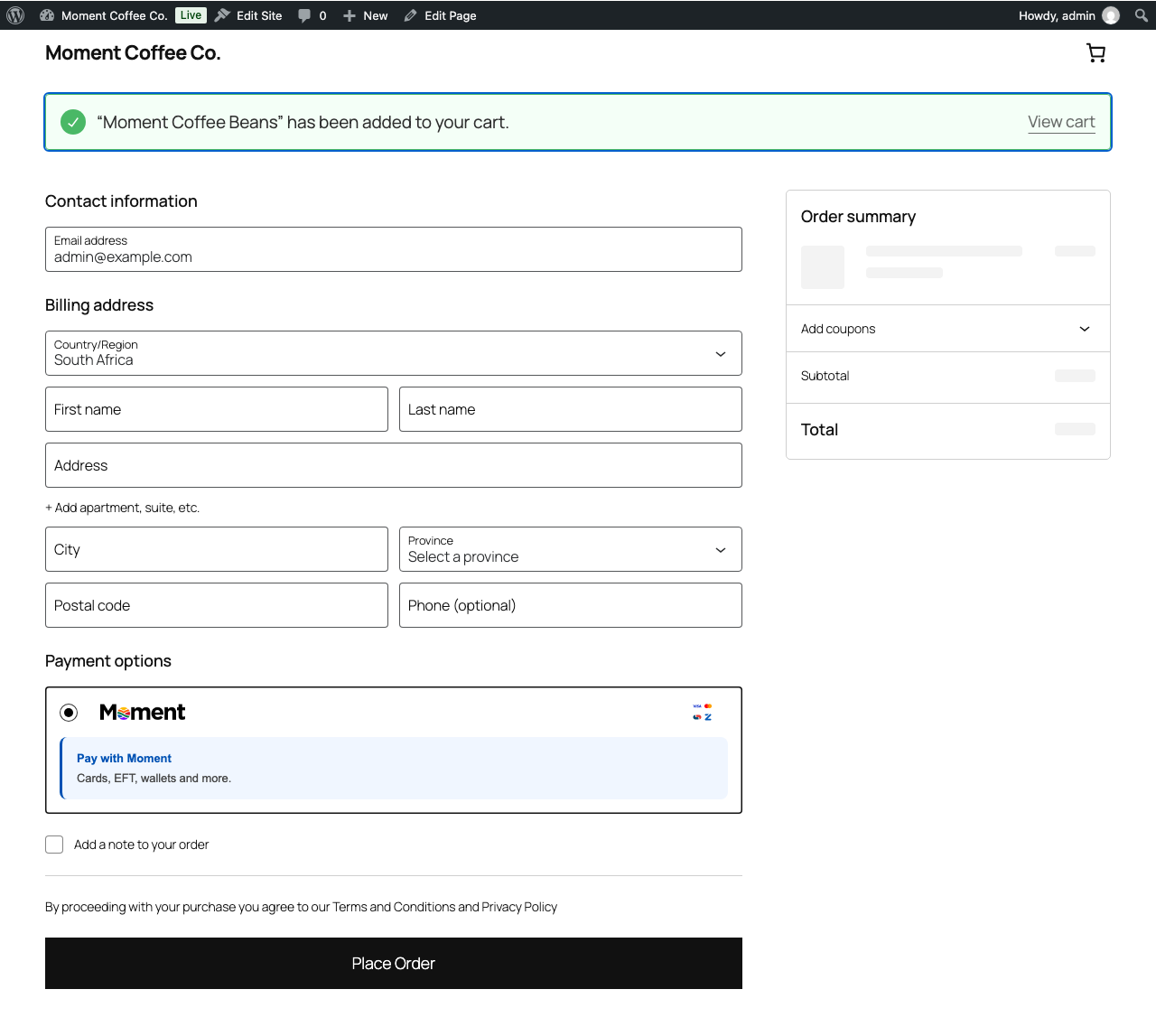Click the WordPress logo icon
This screenshot has height=1036, width=1156.
pos(15,15)
